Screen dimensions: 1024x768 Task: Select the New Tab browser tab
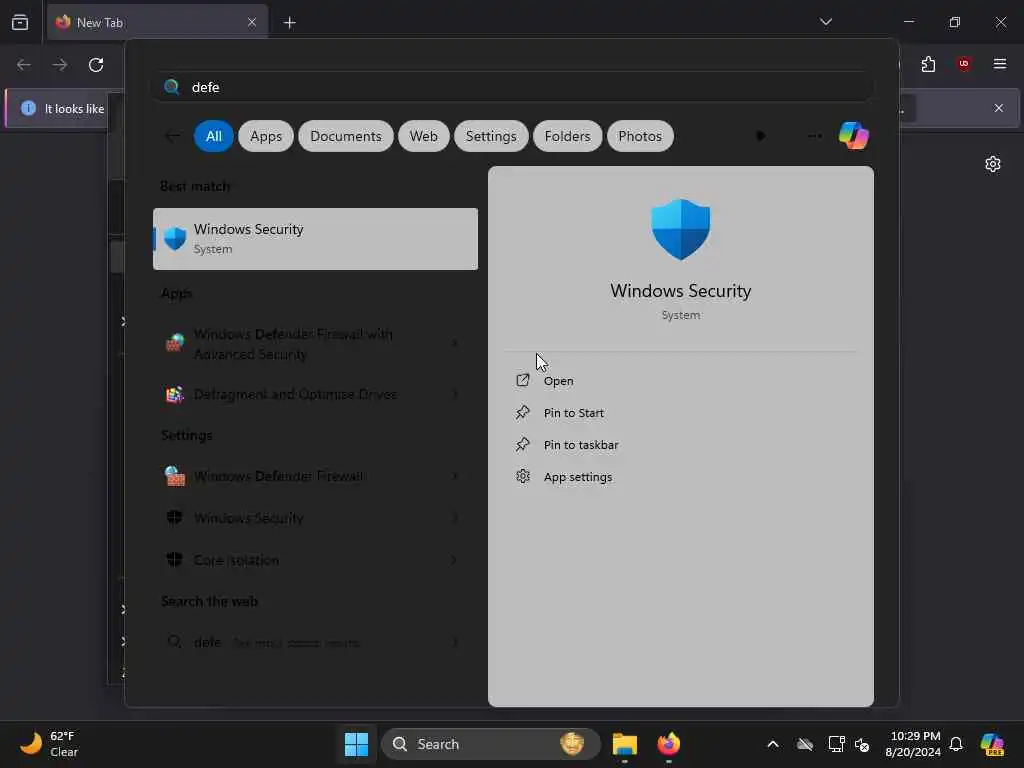(157, 22)
